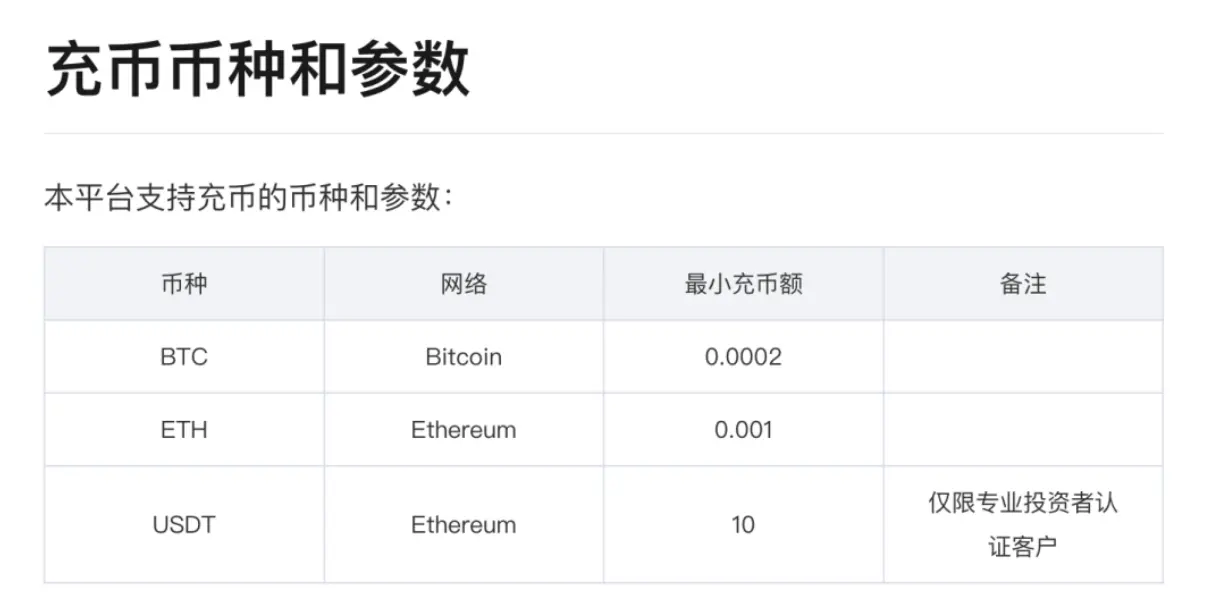Screen dimensions: 1222x603
Task: Click the page heading 充币币种和参数
Action: (257, 70)
